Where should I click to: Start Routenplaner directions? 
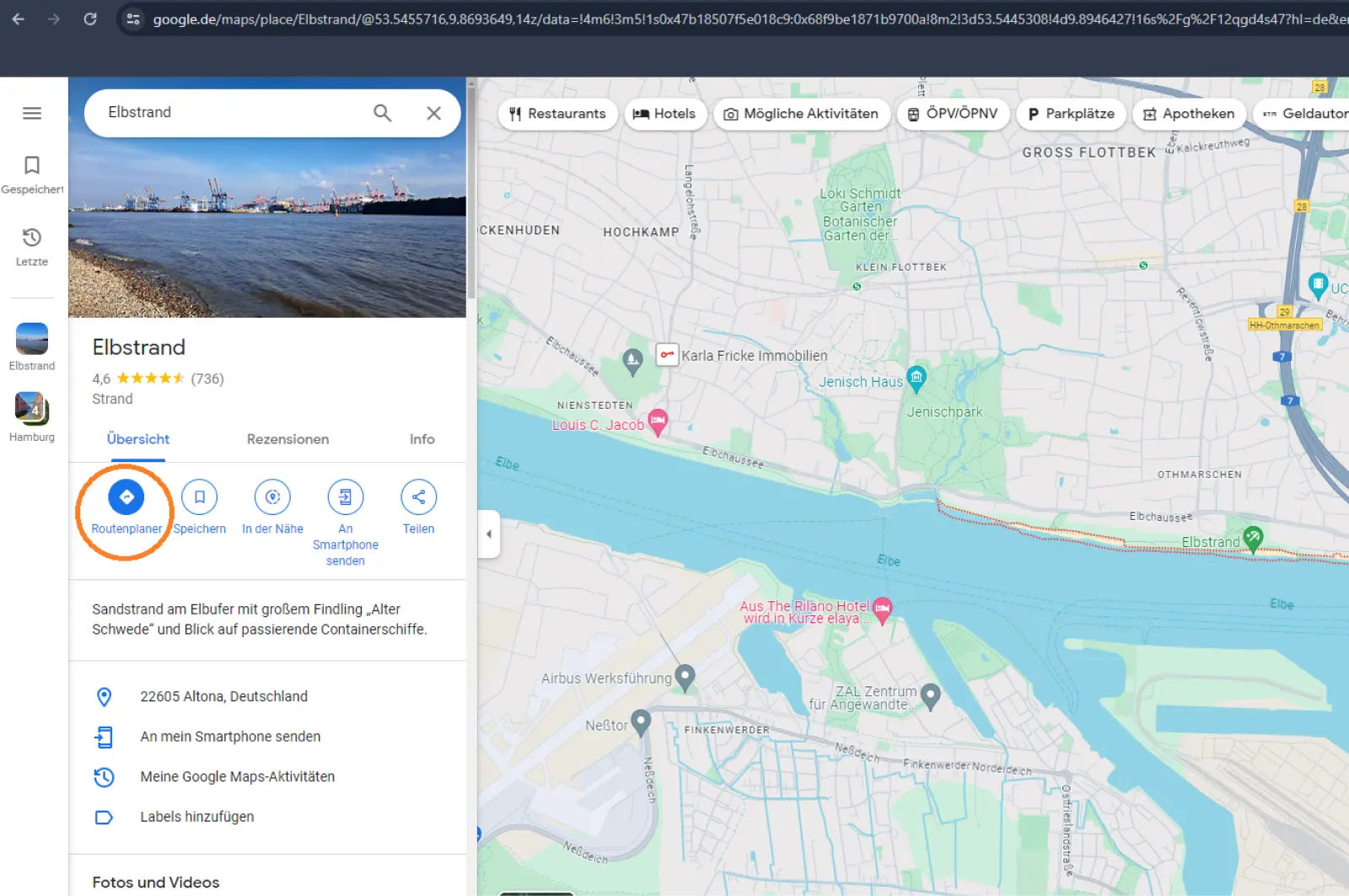126,507
